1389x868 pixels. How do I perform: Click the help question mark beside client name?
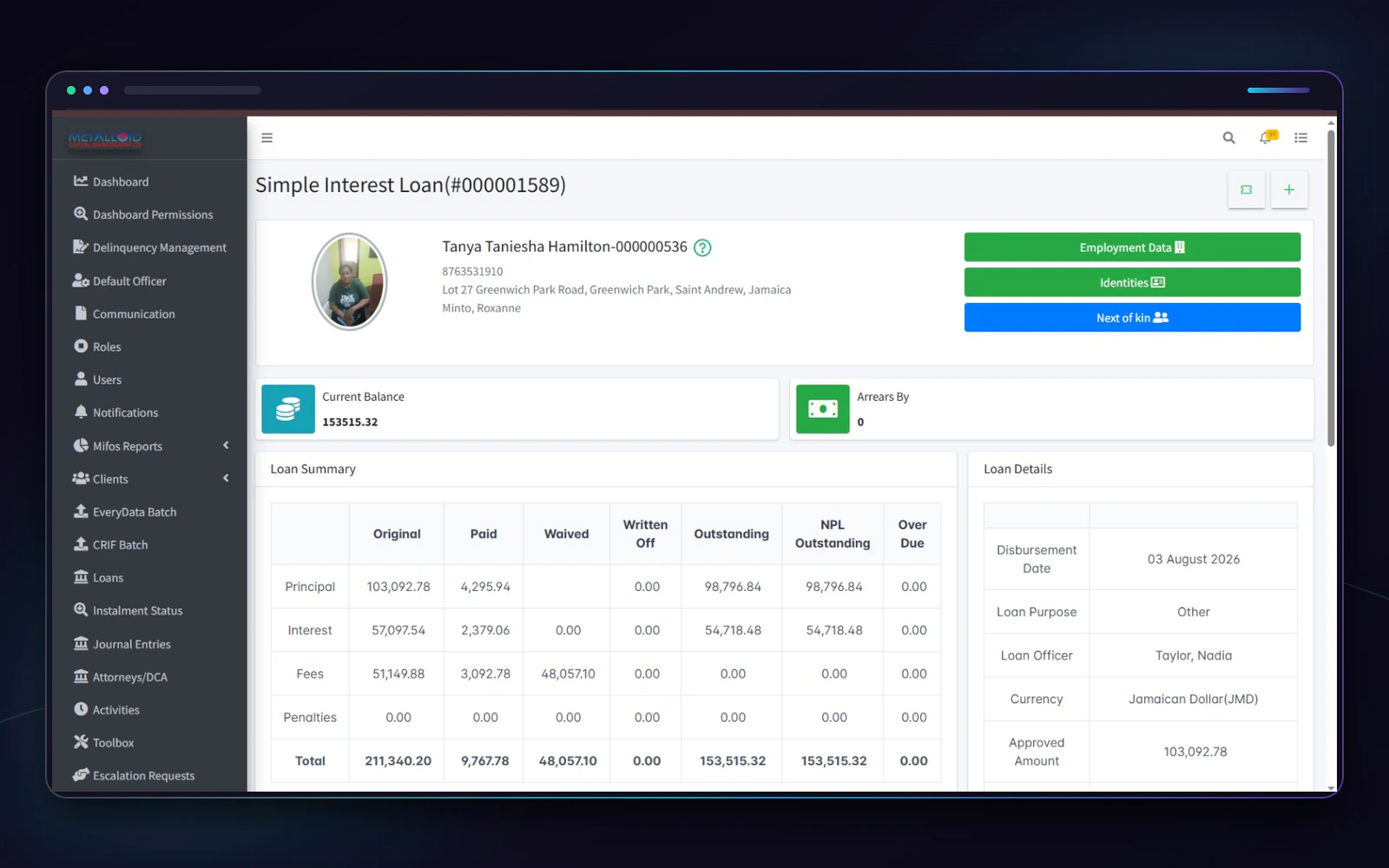pyautogui.click(x=702, y=247)
